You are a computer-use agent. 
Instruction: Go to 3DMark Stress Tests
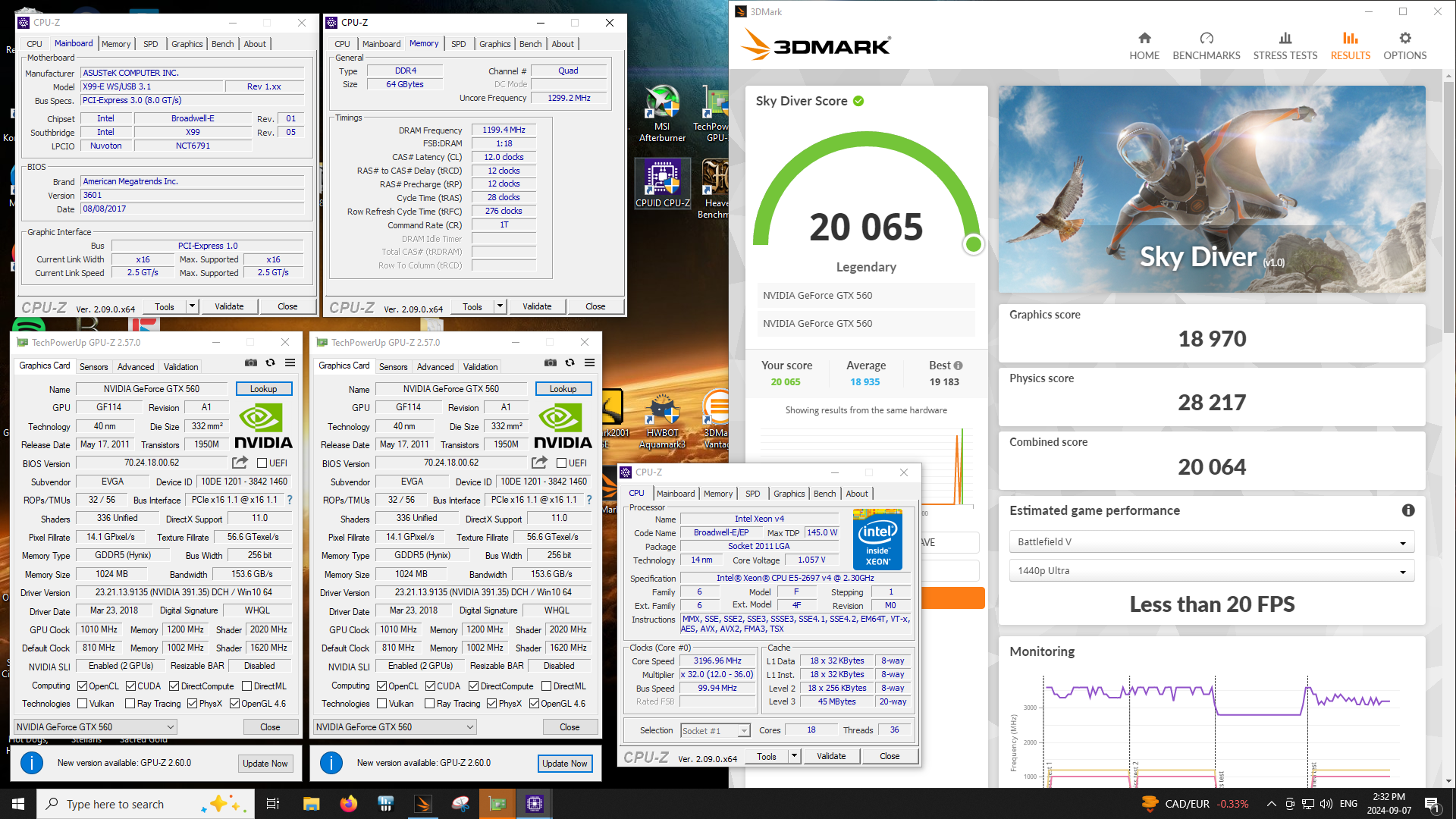click(1285, 45)
